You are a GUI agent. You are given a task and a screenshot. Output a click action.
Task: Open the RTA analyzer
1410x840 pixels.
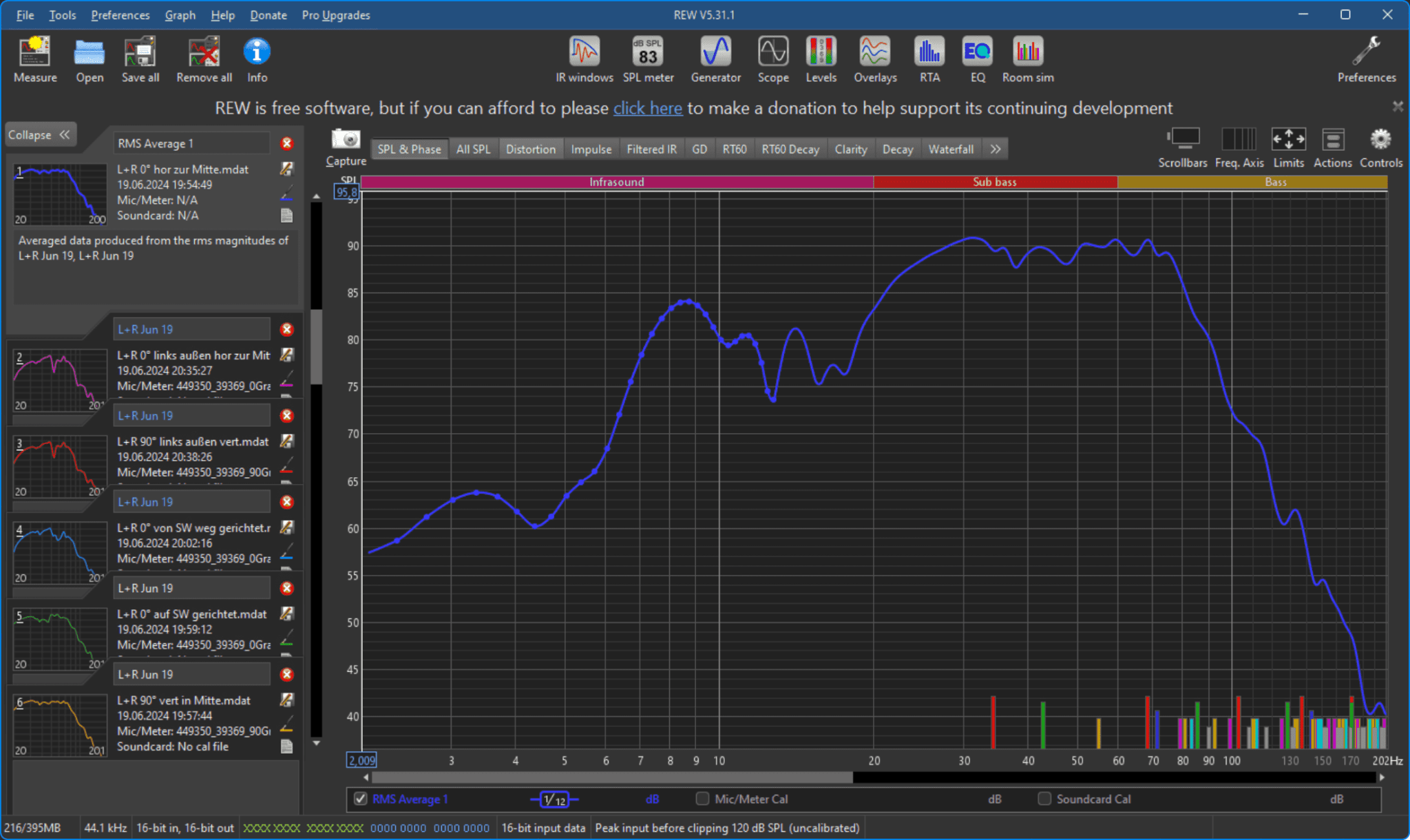click(x=929, y=59)
